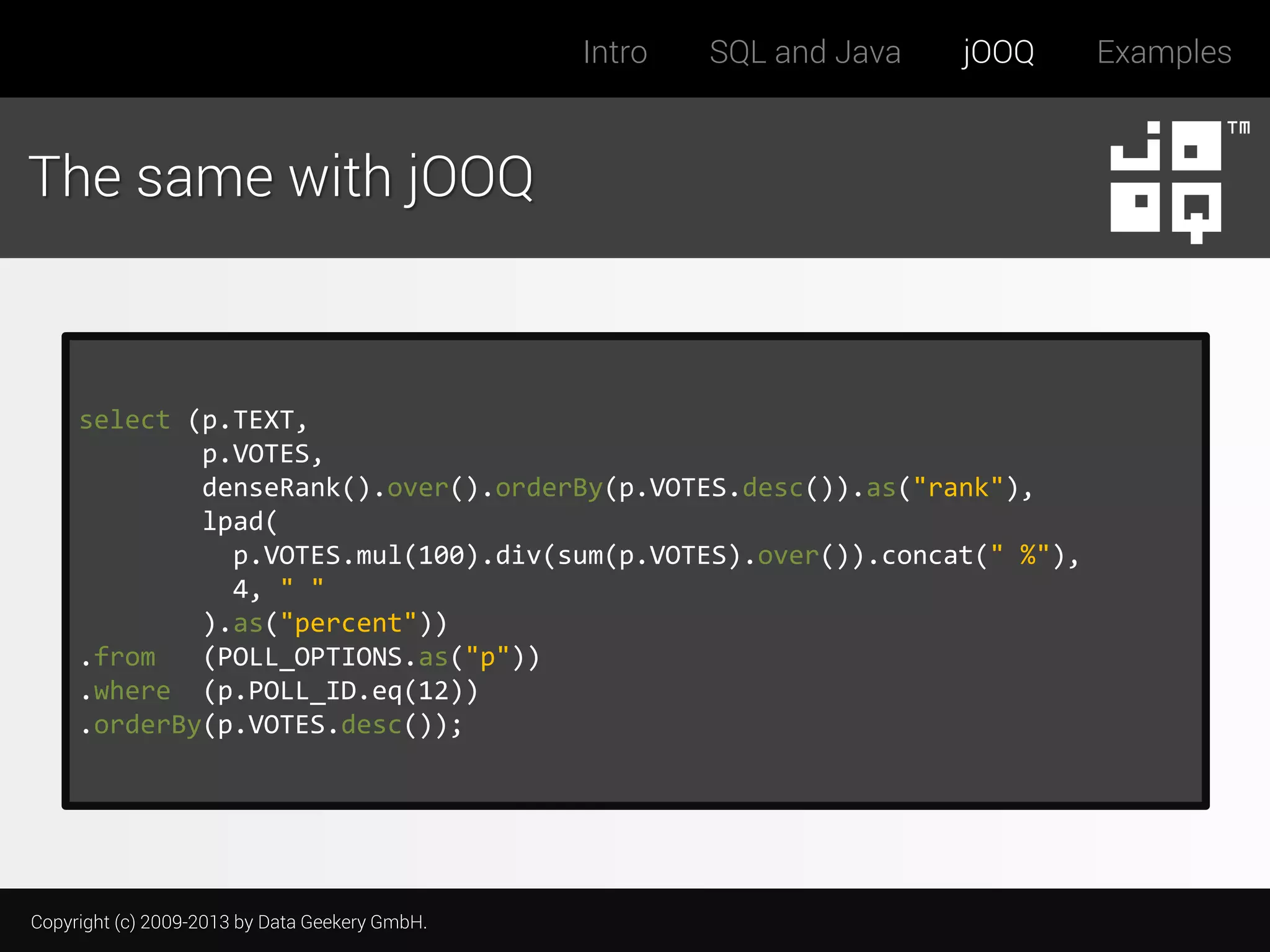Screen dimensions: 1270x952
Task: Click the 'lpad(' code line
Action: 240,522
